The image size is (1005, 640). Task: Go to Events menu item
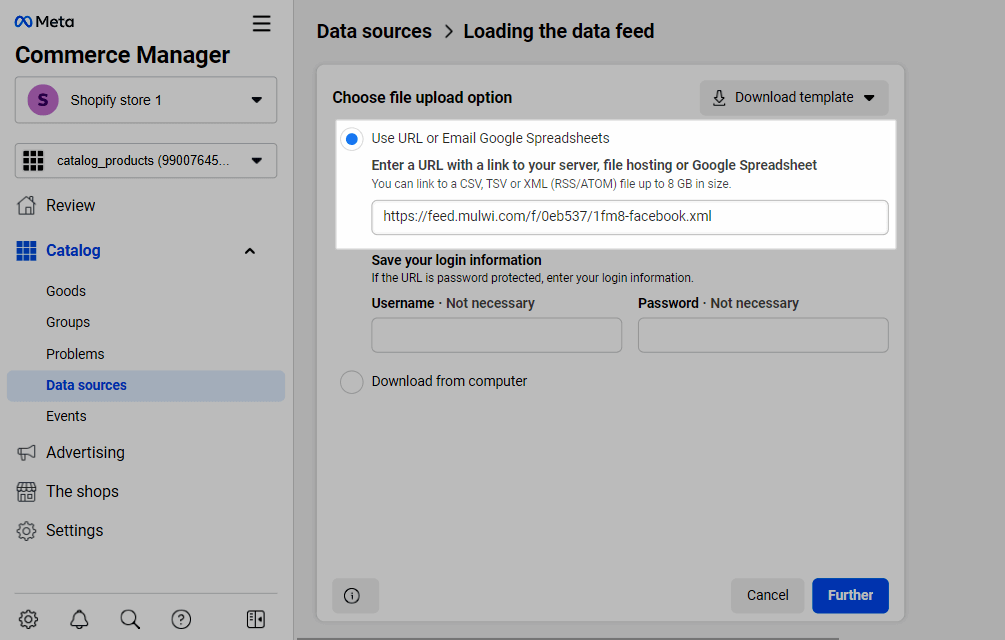pyautogui.click(x=66, y=416)
